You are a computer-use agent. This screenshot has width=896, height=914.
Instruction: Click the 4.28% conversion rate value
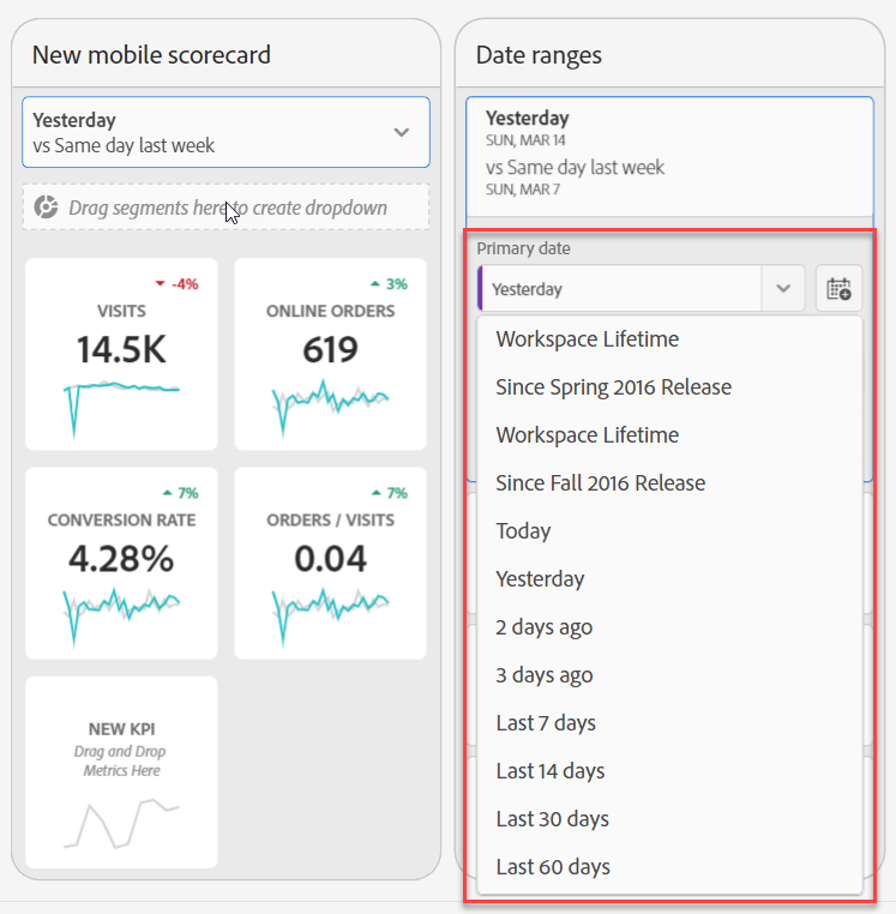[x=121, y=558]
